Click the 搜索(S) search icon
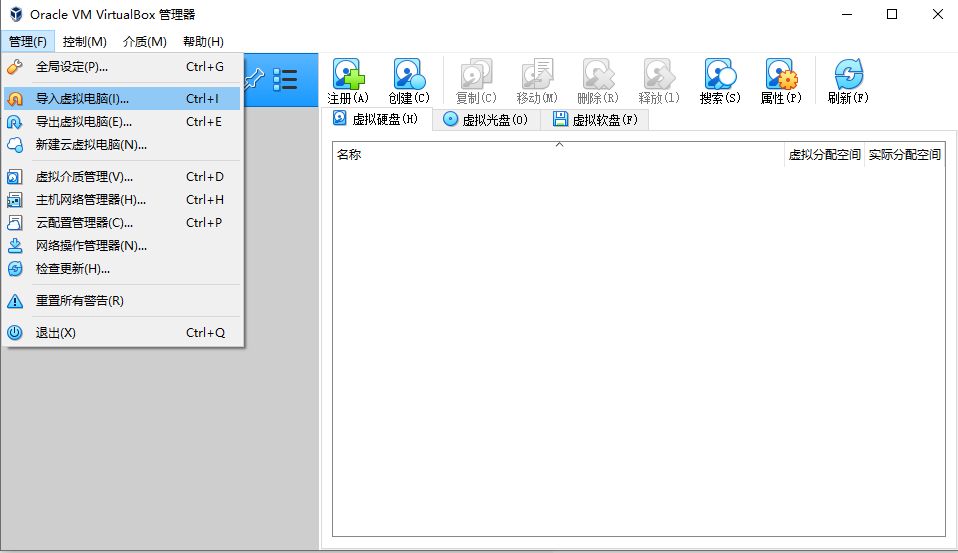958x553 pixels. click(x=720, y=75)
